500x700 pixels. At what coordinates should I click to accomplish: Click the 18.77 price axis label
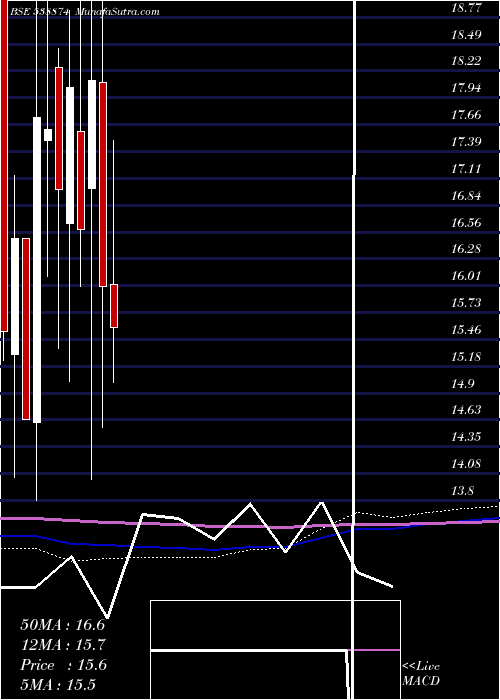click(467, 8)
